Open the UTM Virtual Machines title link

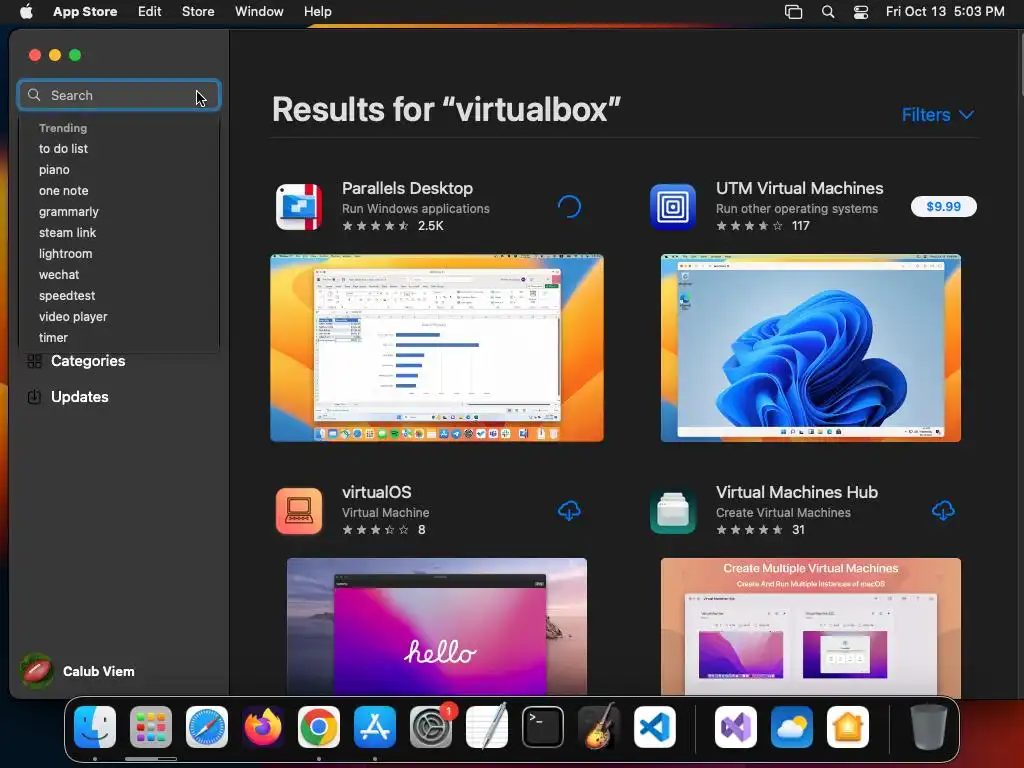pos(799,188)
